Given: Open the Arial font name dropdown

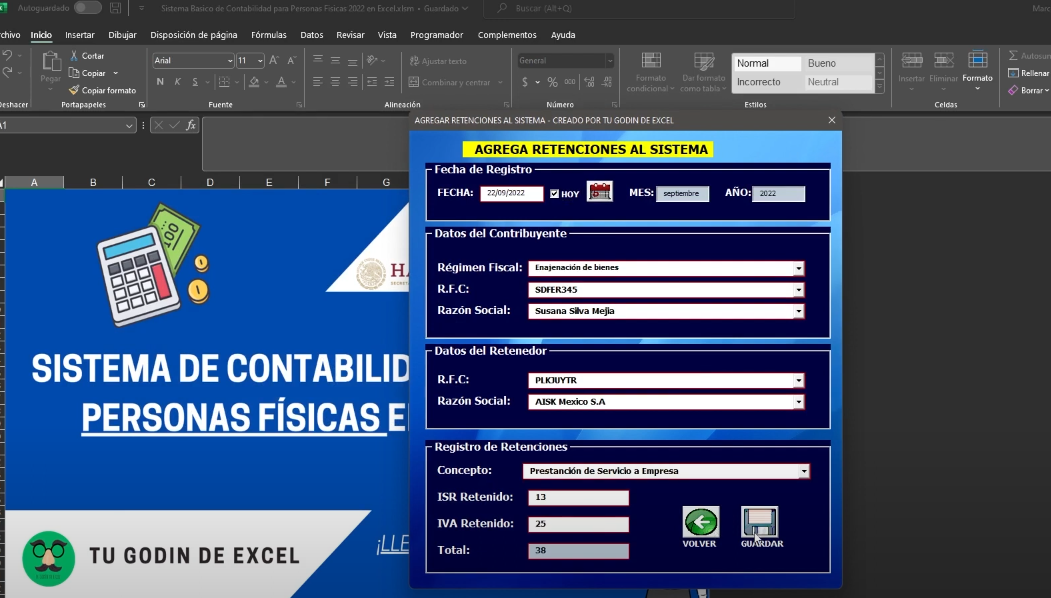Looking at the screenshot, I should click(230, 60).
